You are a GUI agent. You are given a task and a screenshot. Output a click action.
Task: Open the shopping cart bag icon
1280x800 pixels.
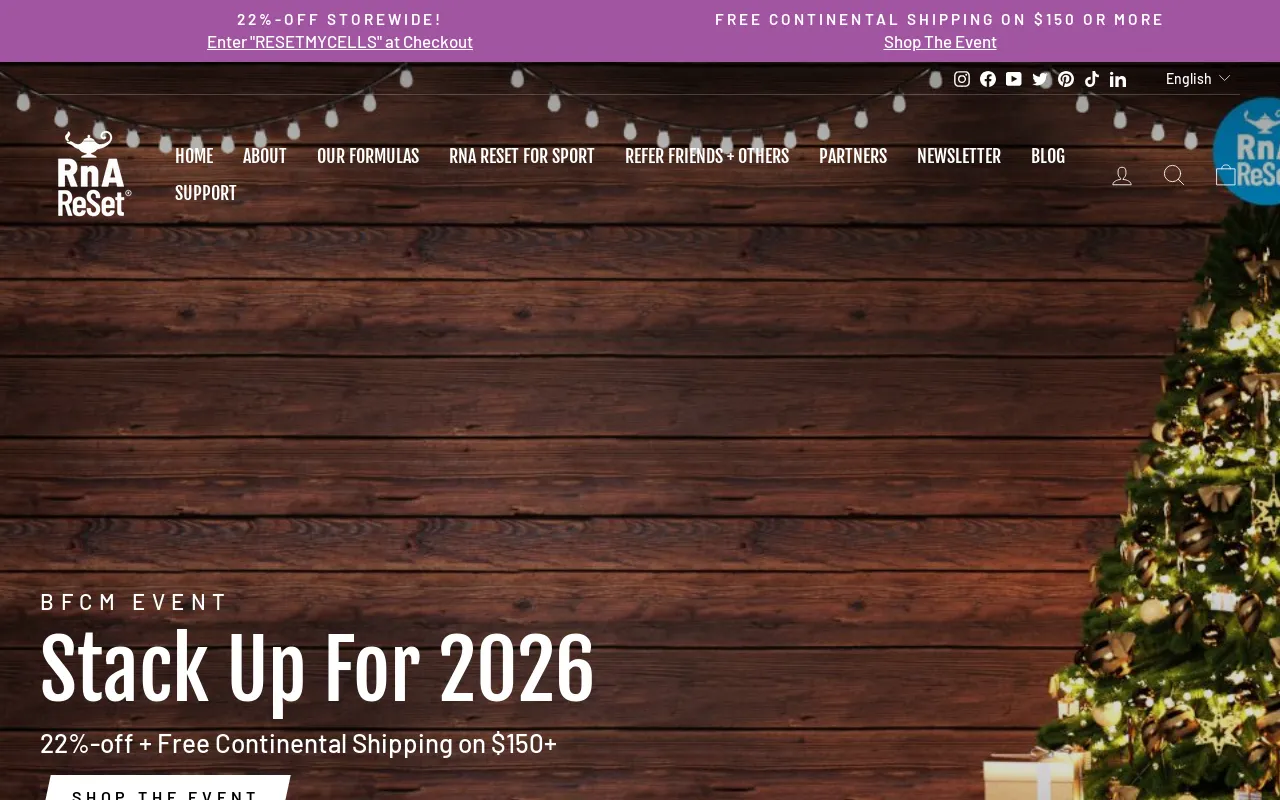(1225, 175)
